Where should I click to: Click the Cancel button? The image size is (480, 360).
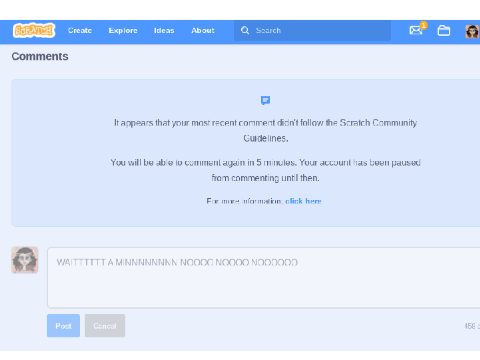click(105, 326)
